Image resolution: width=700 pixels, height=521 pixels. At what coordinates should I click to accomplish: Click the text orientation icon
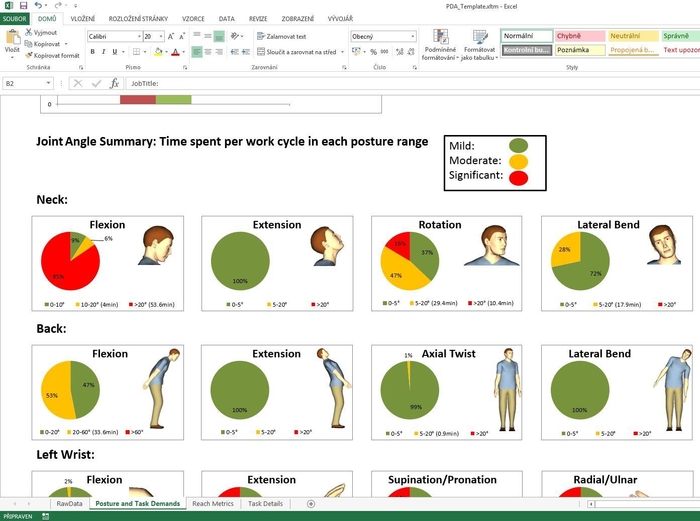click(x=235, y=36)
